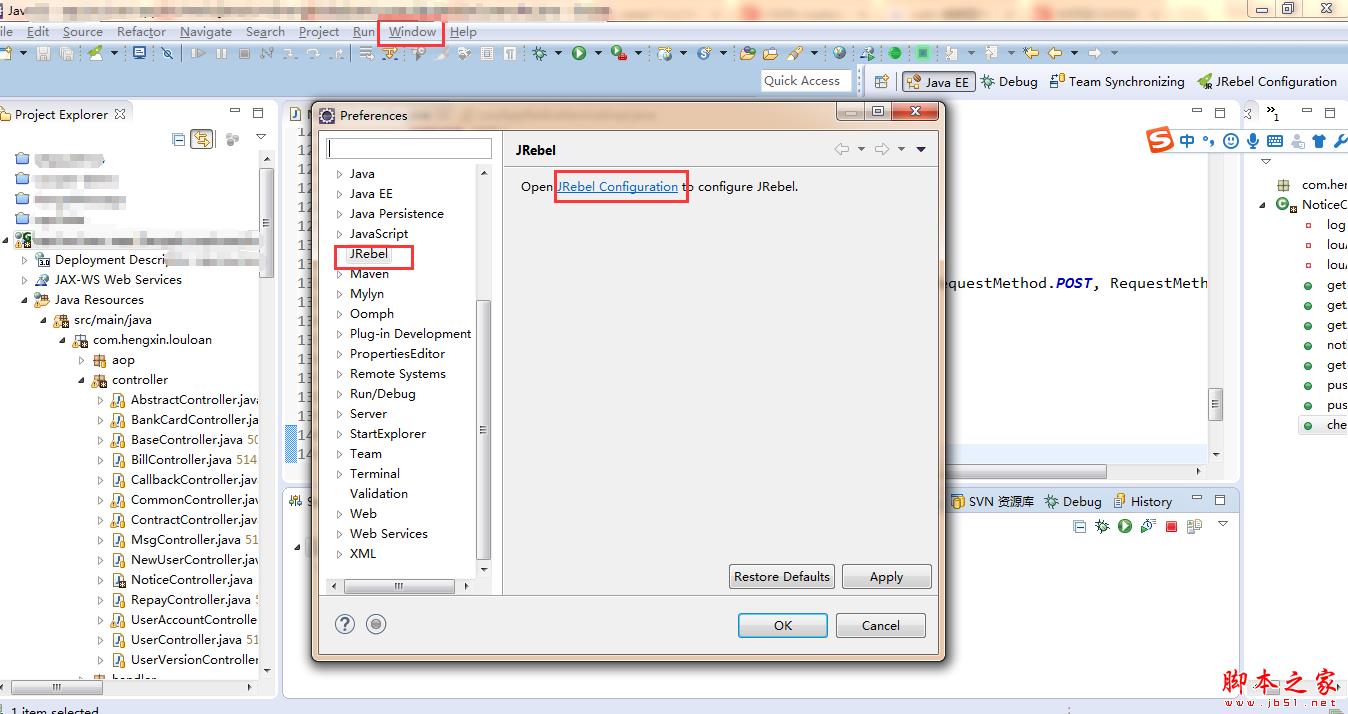Click the Terminate stop icon in the main toolbar
Image resolution: width=1348 pixels, height=714 pixels.
click(x=244, y=53)
